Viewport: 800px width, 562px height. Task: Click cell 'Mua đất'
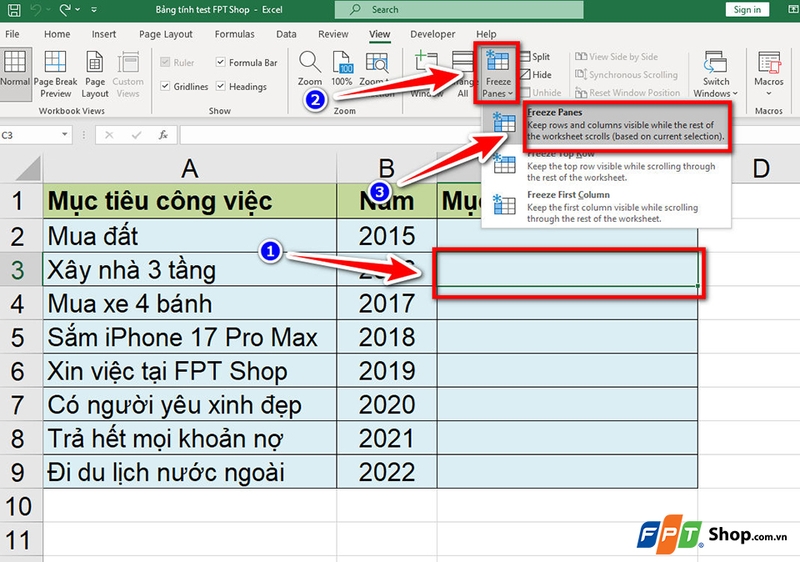(190, 236)
